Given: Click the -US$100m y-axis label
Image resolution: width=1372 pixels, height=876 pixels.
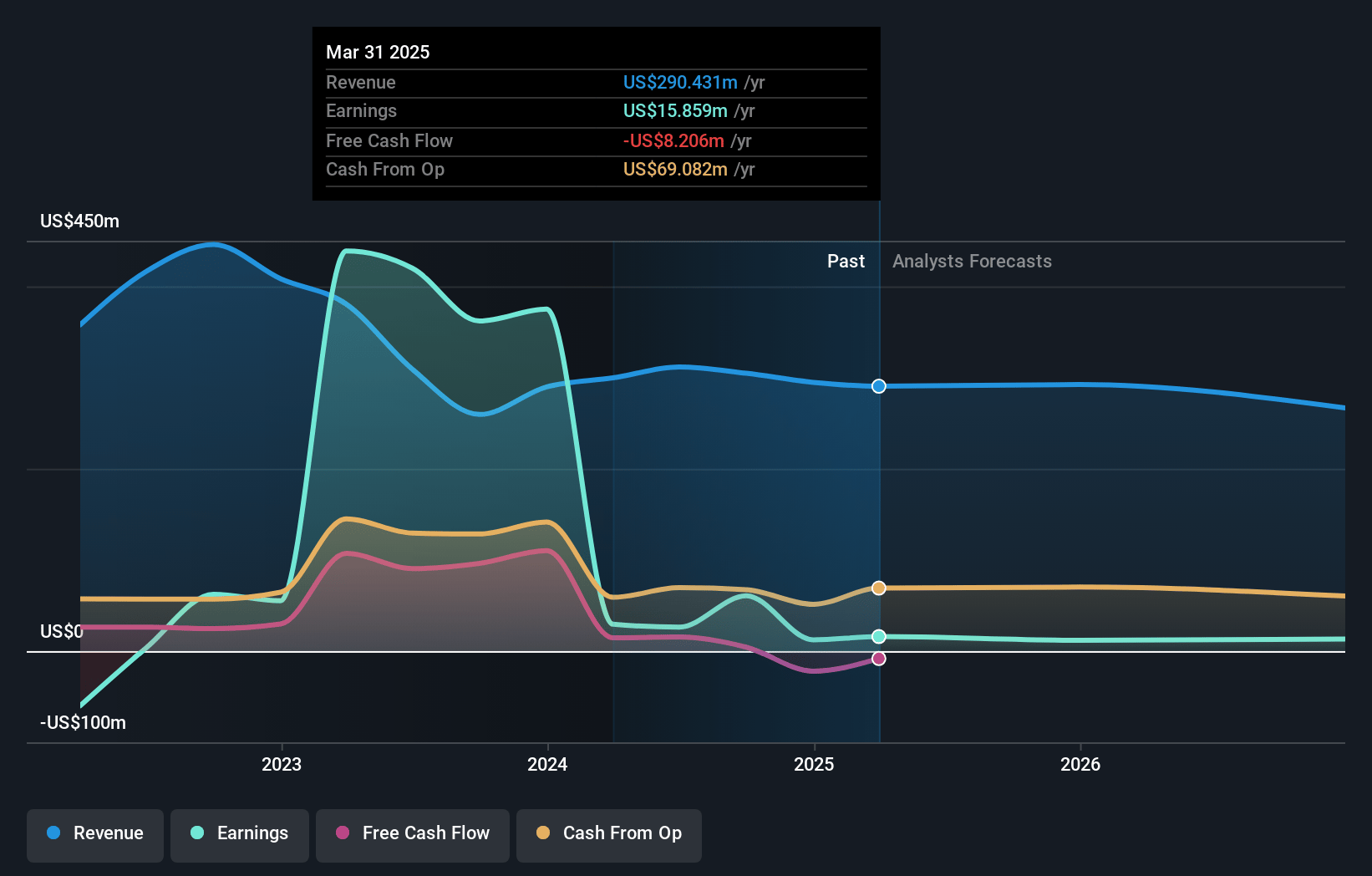Looking at the screenshot, I should point(84,723).
